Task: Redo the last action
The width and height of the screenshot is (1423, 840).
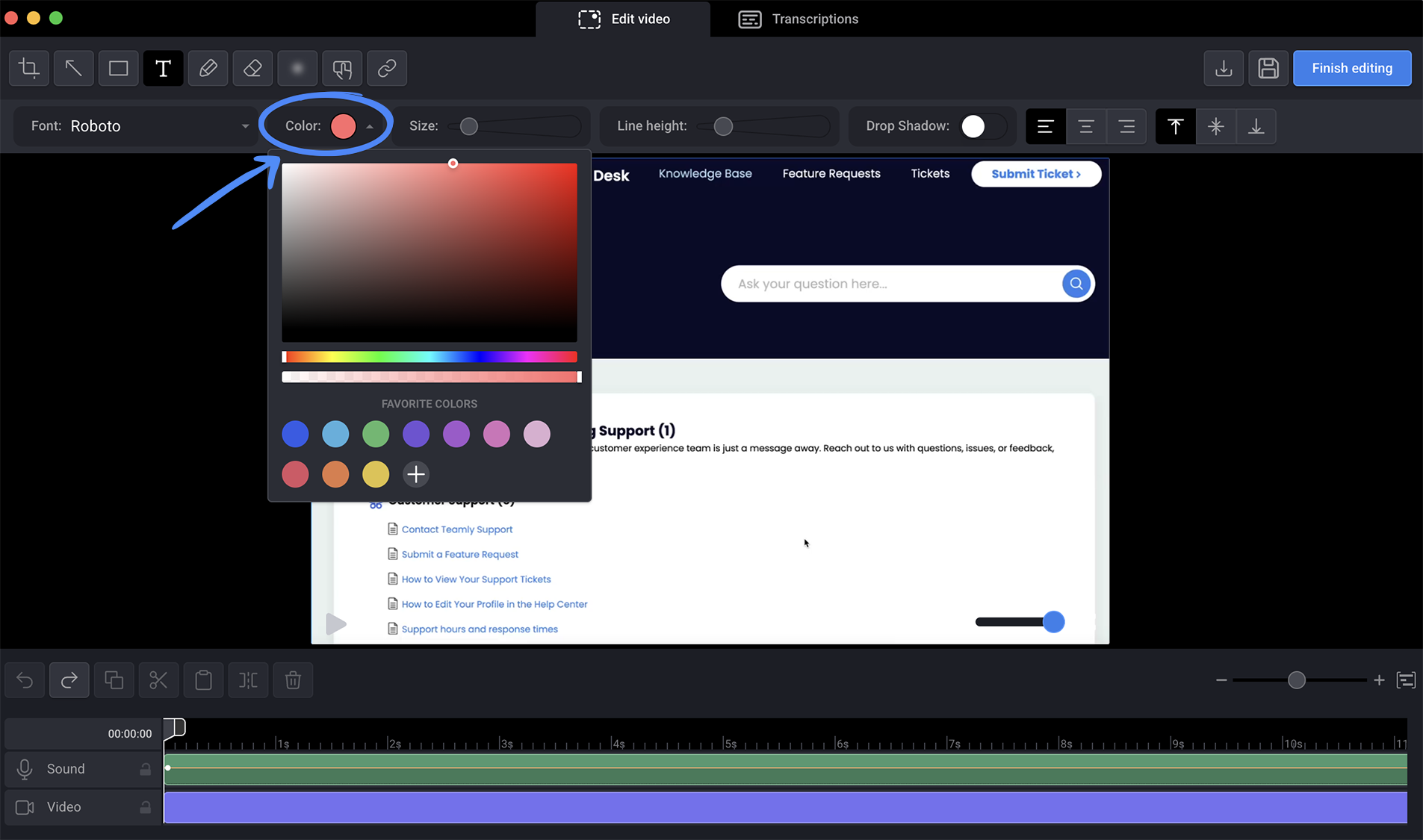Action: (x=69, y=680)
